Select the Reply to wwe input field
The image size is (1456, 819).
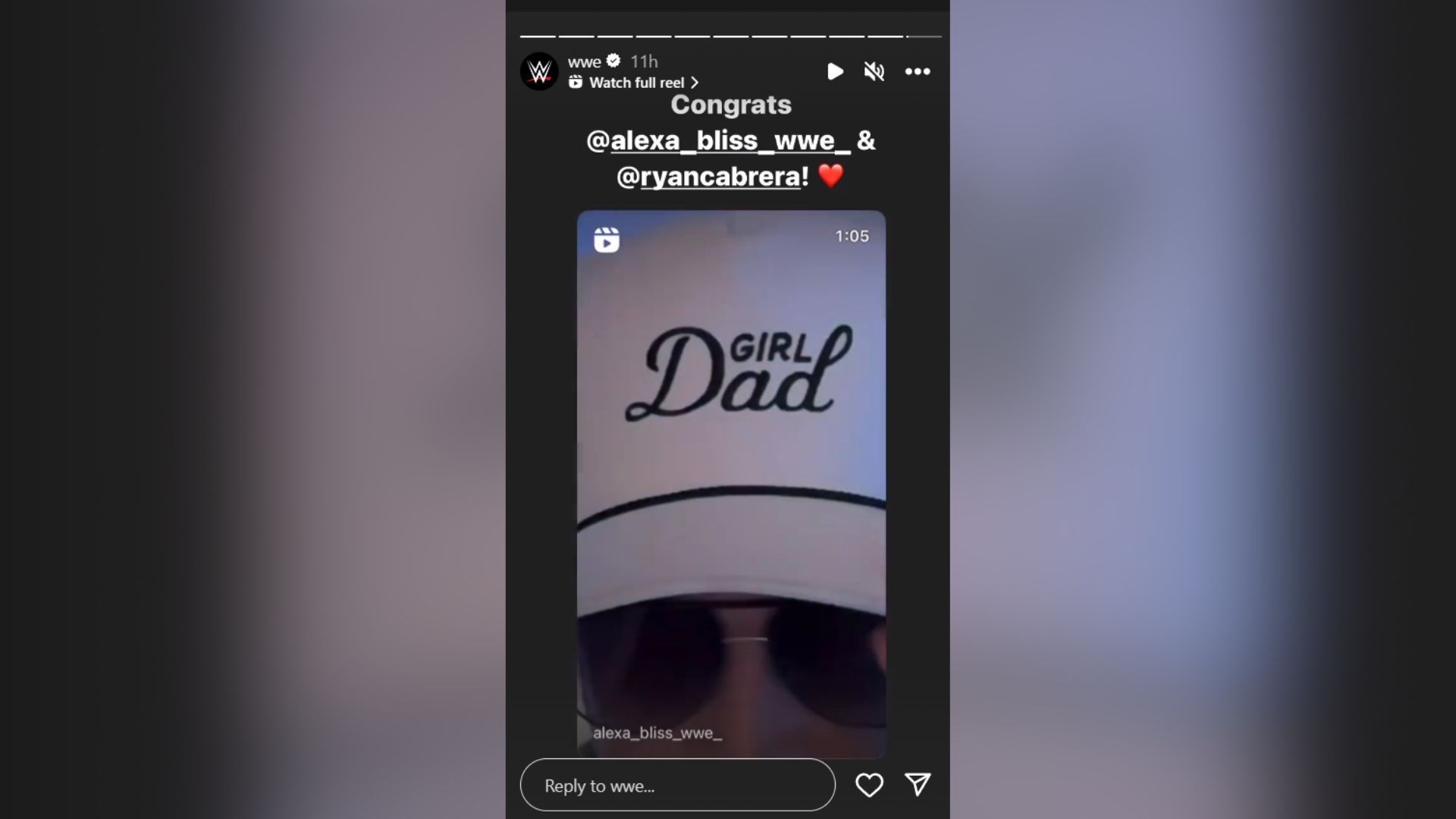677,785
